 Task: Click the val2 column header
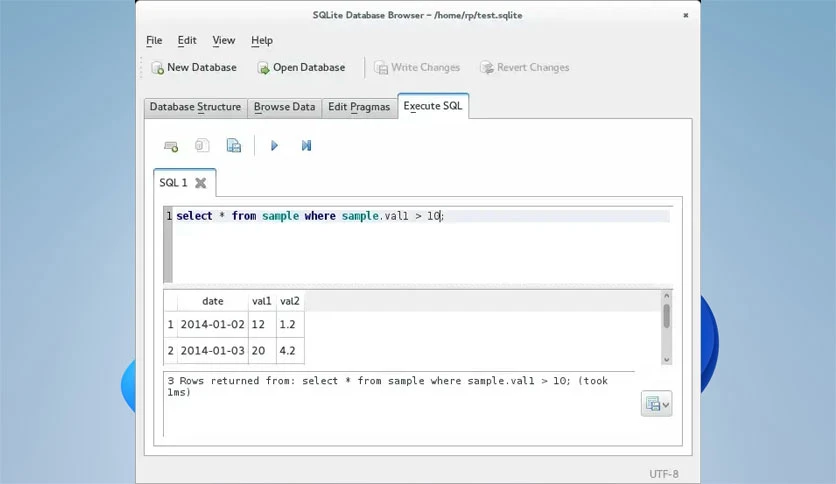pyautogui.click(x=290, y=301)
